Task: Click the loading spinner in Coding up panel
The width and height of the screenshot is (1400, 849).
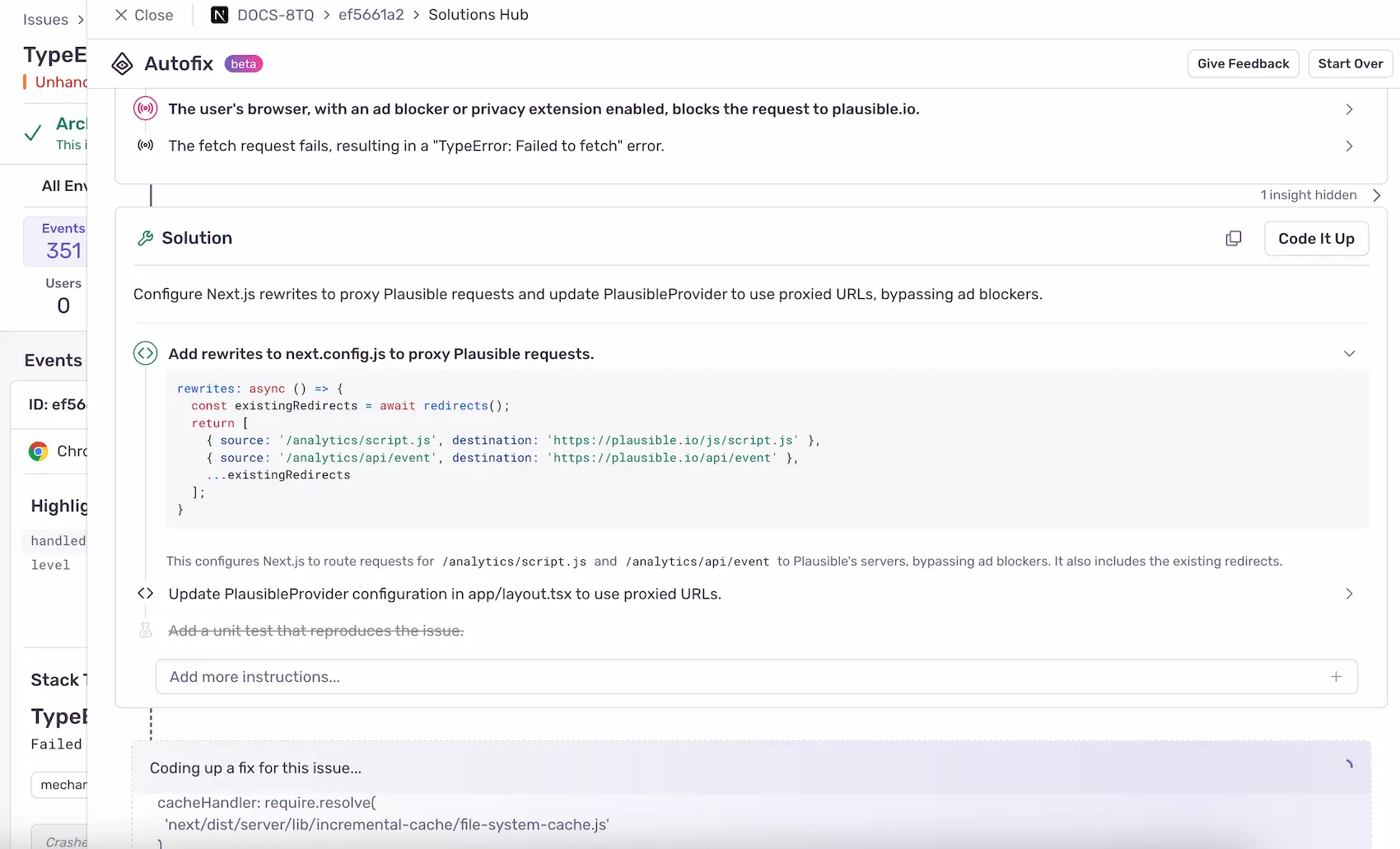Action: [1348, 764]
